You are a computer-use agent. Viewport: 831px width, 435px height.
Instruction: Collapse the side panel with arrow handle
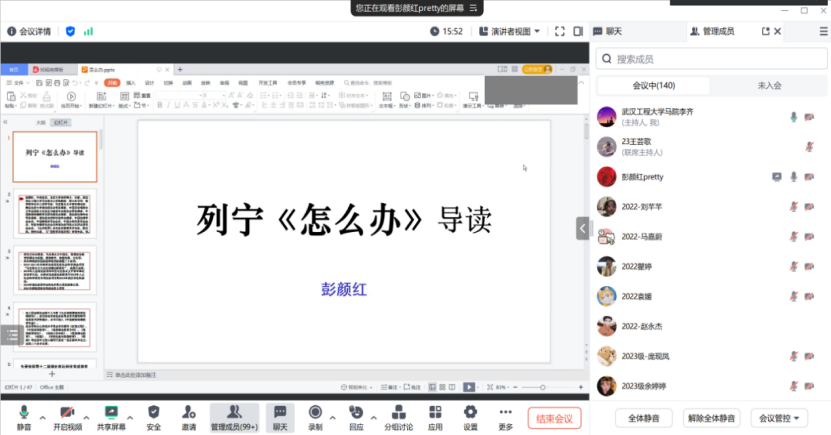583,229
